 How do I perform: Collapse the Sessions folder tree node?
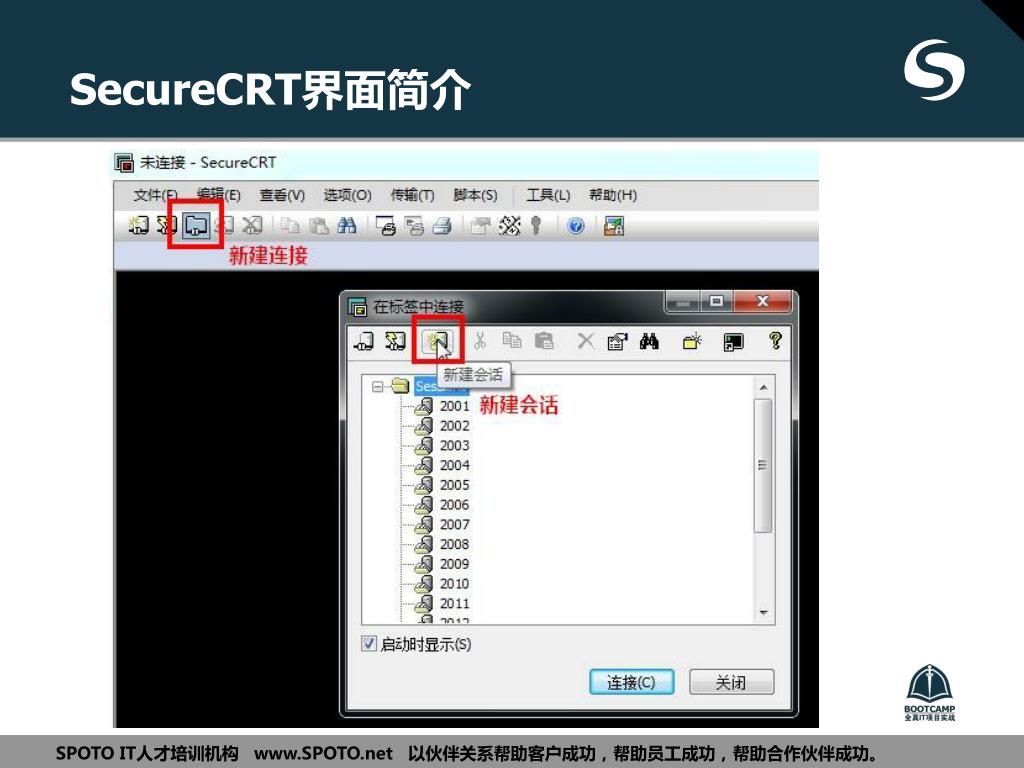[x=377, y=387]
